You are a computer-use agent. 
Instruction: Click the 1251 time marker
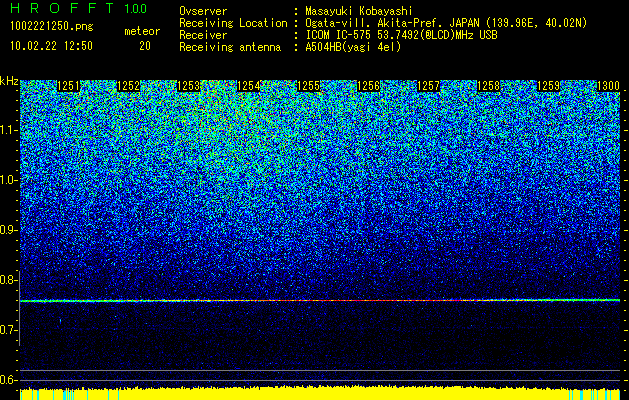[69, 86]
